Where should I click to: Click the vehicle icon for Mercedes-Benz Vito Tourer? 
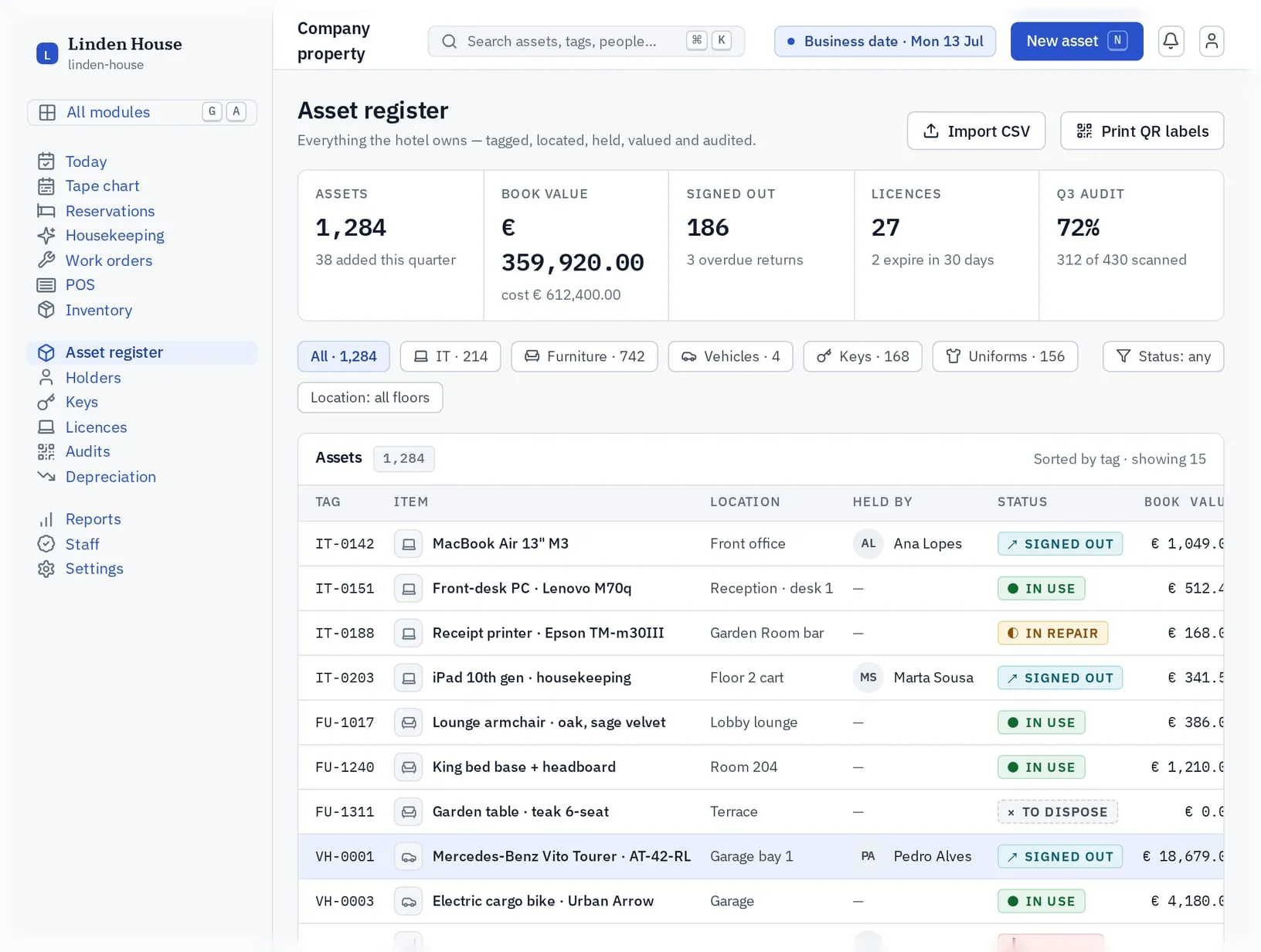click(x=409, y=856)
